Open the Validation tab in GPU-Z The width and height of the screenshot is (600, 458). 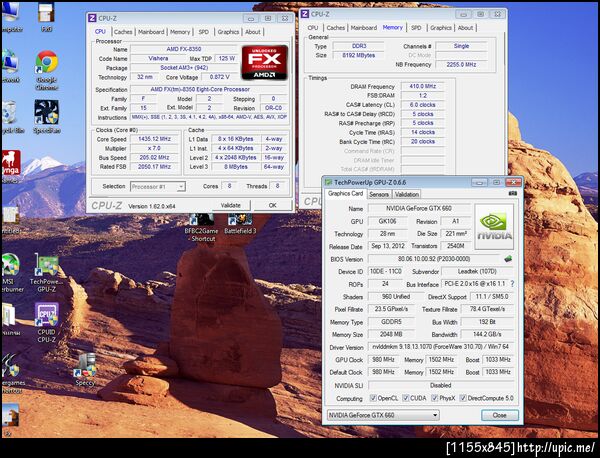[407, 194]
